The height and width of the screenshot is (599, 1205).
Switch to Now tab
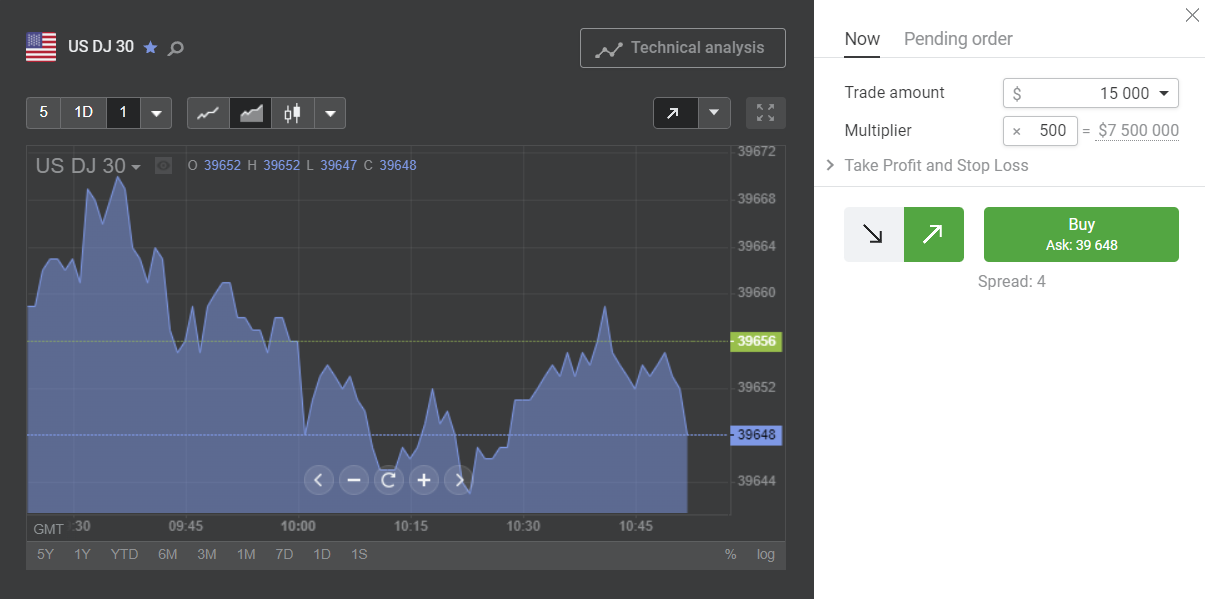point(862,39)
